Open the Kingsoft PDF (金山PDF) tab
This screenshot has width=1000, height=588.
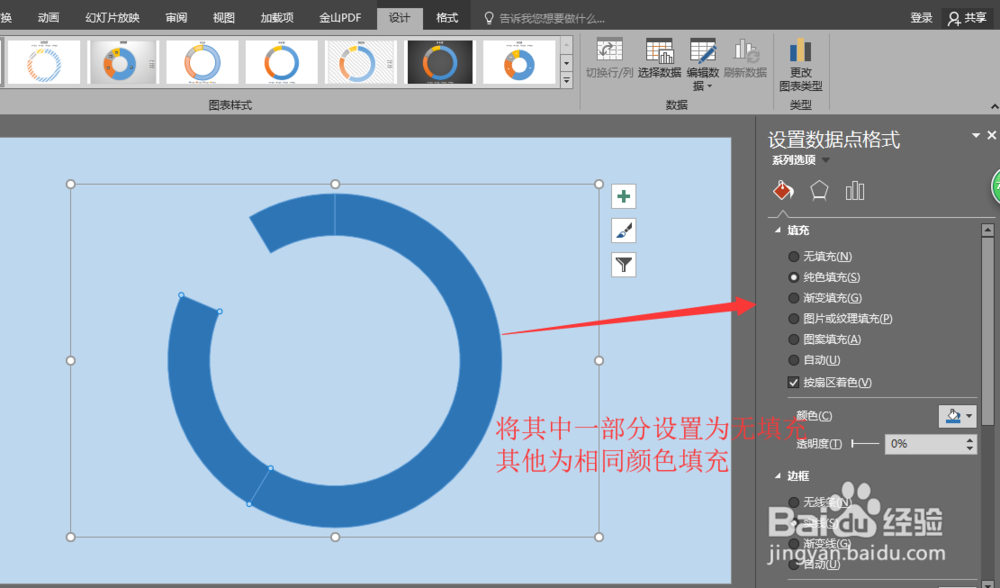[x=340, y=18]
